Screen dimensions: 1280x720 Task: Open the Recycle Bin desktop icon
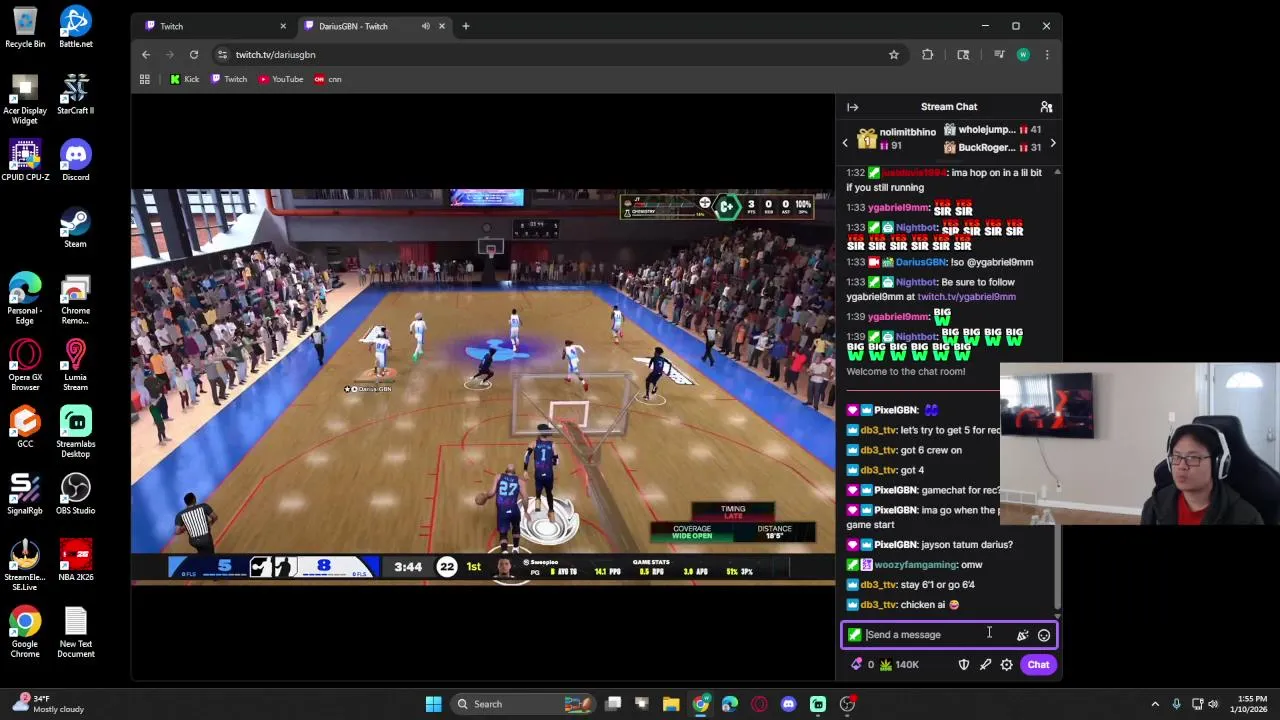25,27
